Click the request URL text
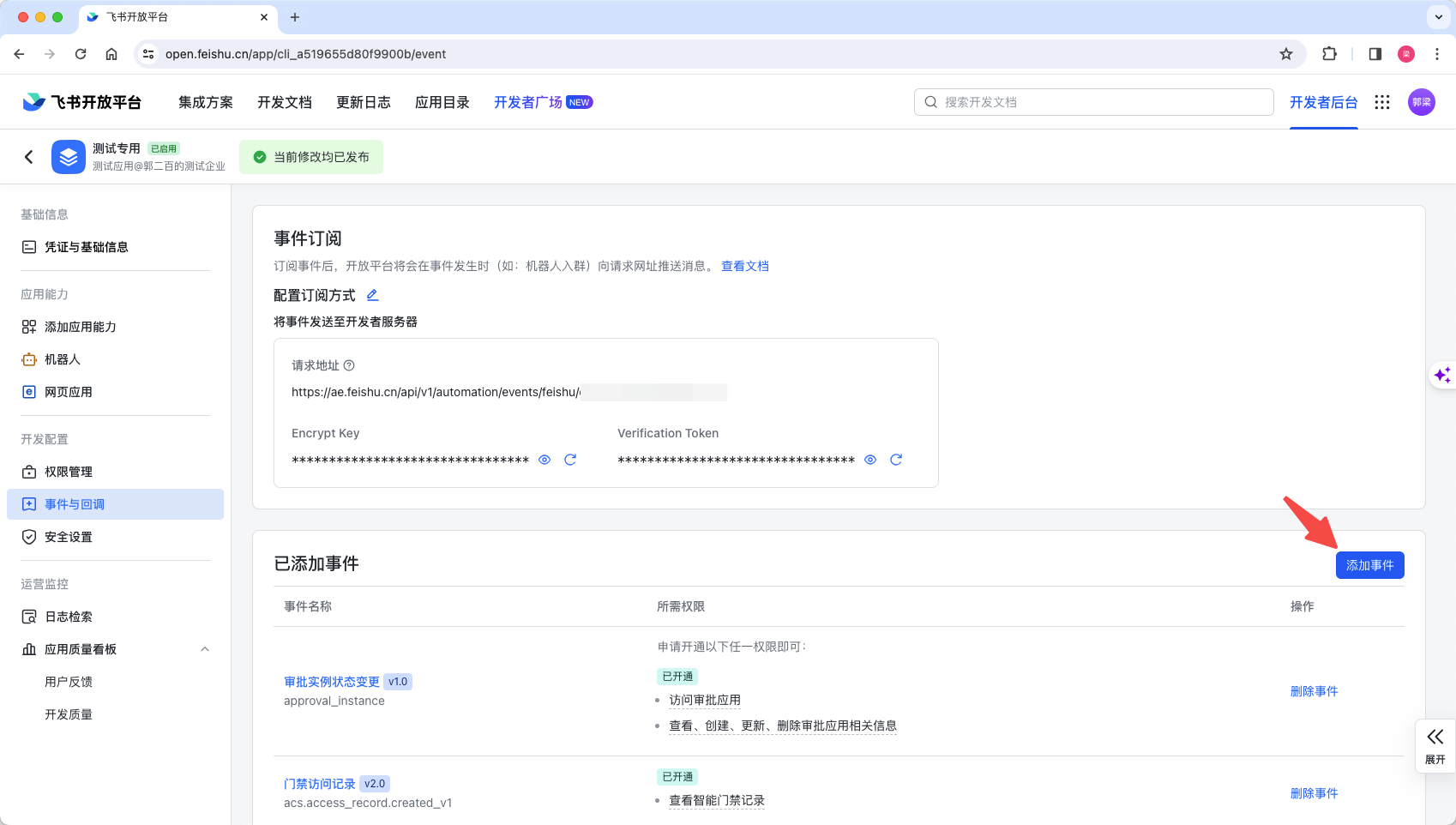This screenshot has height=825, width=1456. coord(436,392)
